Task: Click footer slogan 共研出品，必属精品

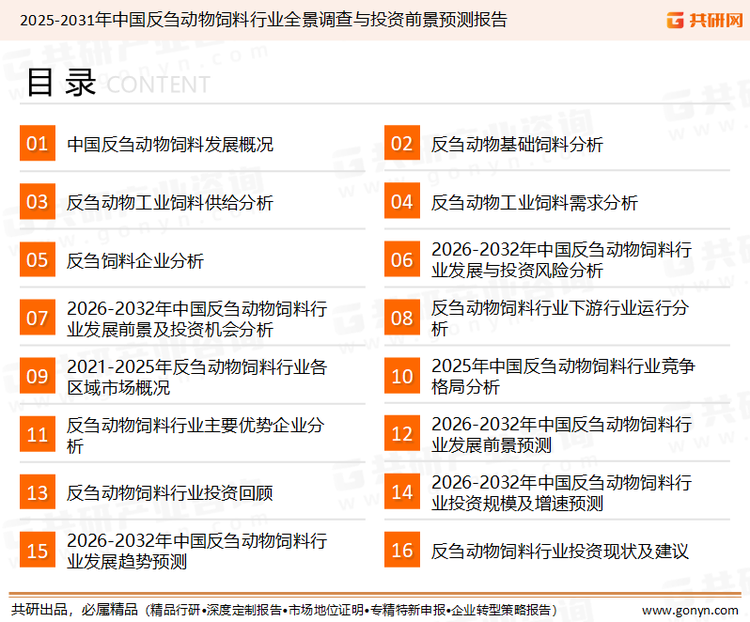Action: [75, 610]
